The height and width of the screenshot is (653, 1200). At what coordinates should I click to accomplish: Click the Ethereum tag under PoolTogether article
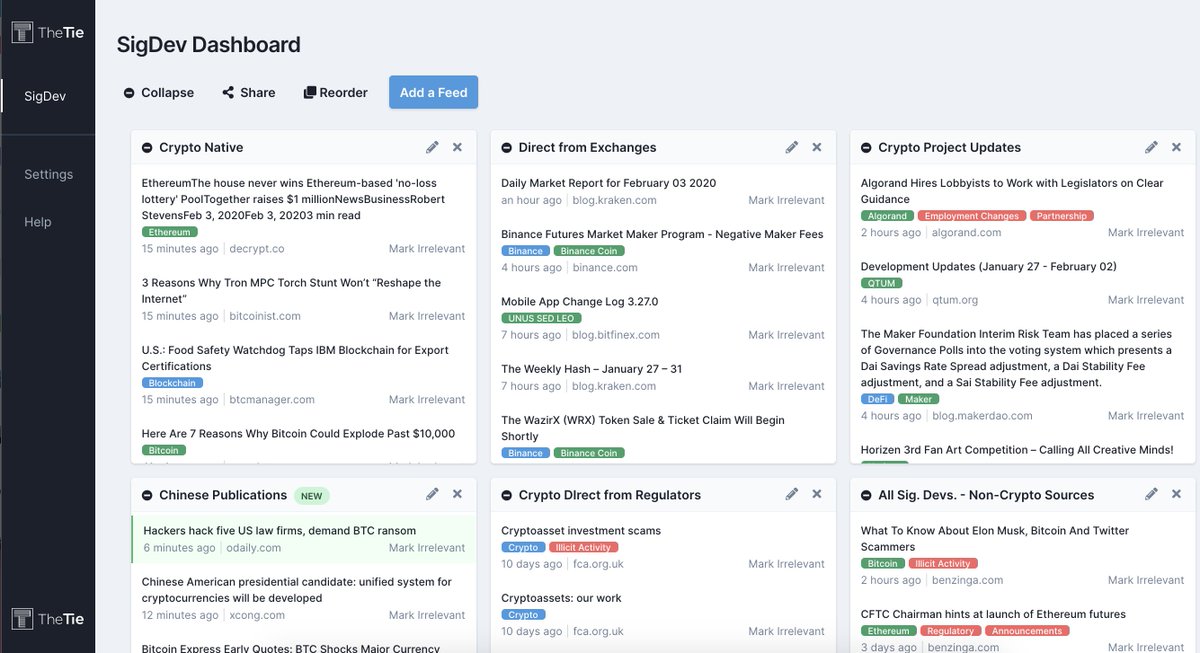[169, 232]
